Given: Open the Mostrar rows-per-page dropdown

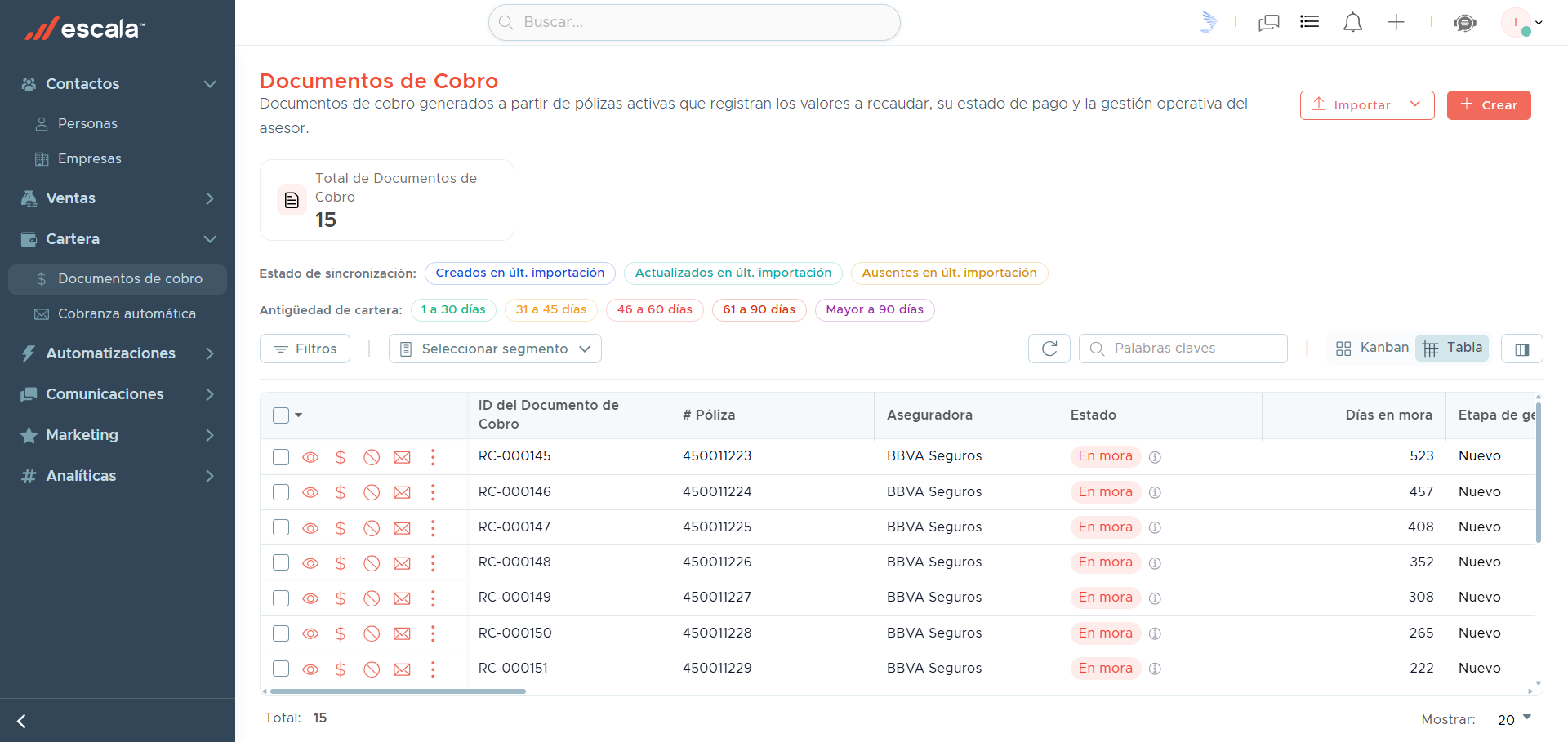Looking at the screenshot, I should click(x=1514, y=719).
